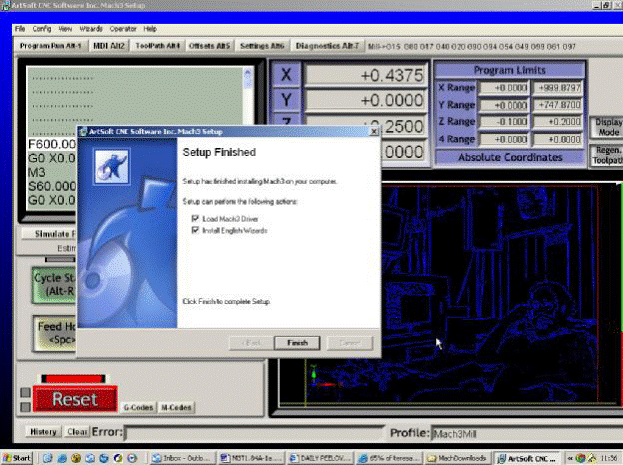
Task: Select the M3 line in G-code list
Action: pyautogui.click(x=37, y=172)
